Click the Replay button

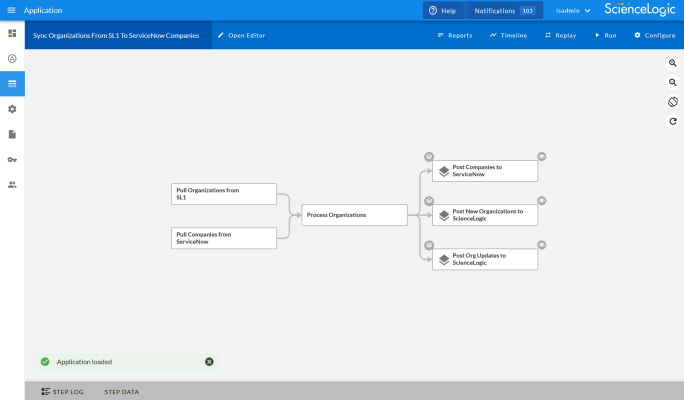coord(561,35)
